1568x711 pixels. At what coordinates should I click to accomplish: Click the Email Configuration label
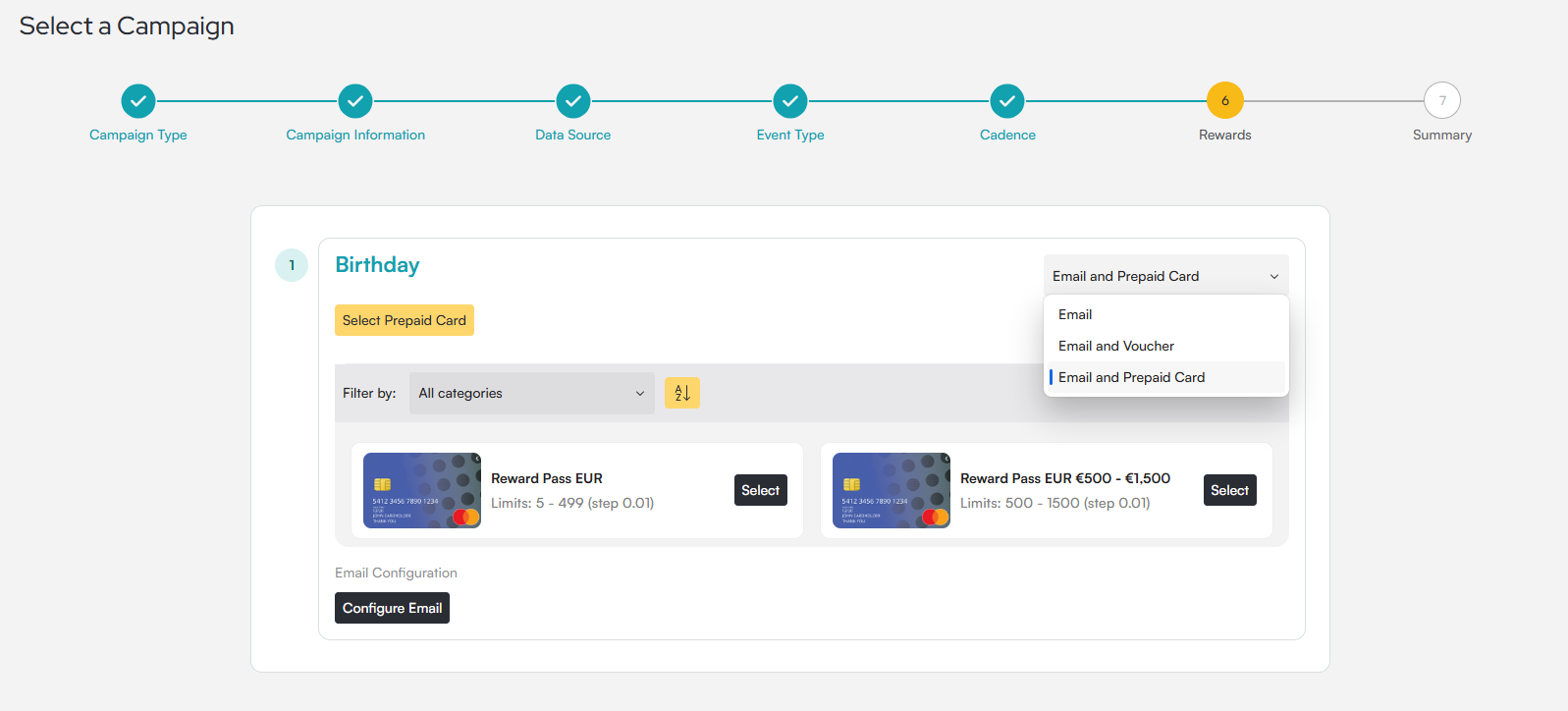coord(396,573)
